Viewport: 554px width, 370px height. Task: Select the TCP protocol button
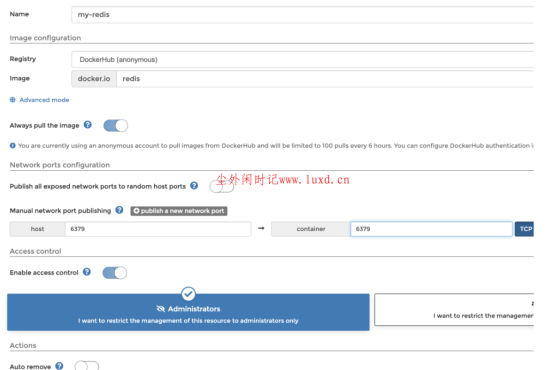(x=524, y=229)
